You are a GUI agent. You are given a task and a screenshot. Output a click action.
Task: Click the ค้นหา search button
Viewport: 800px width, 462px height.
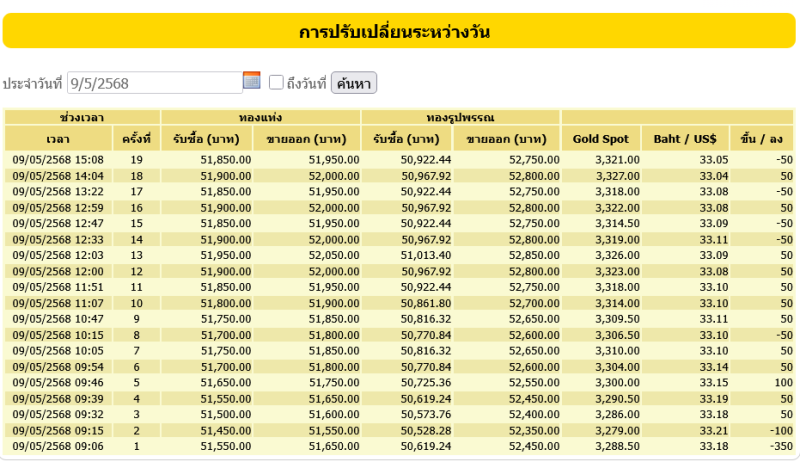(x=354, y=83)
